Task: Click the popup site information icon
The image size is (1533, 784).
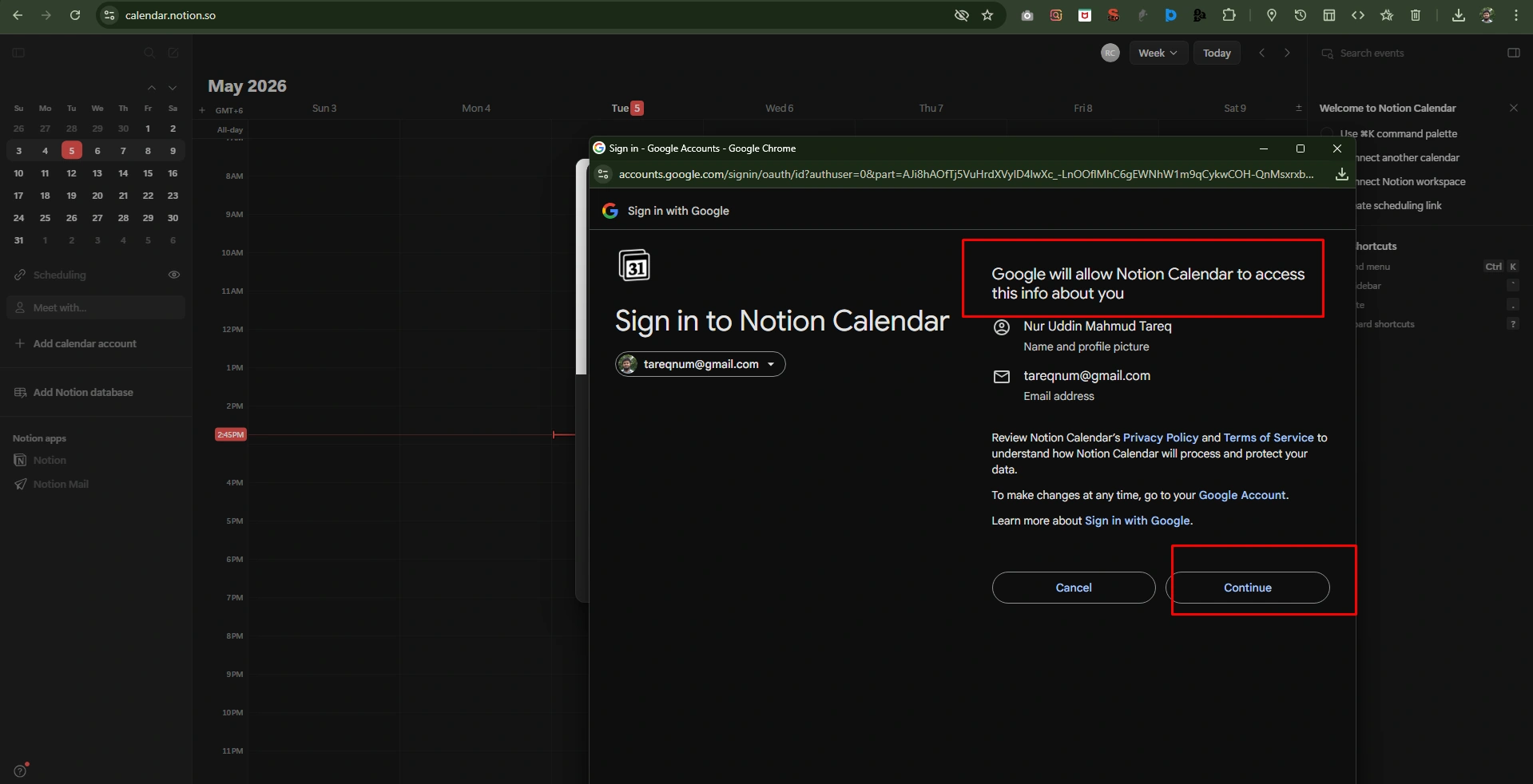Action: point(604,174)
